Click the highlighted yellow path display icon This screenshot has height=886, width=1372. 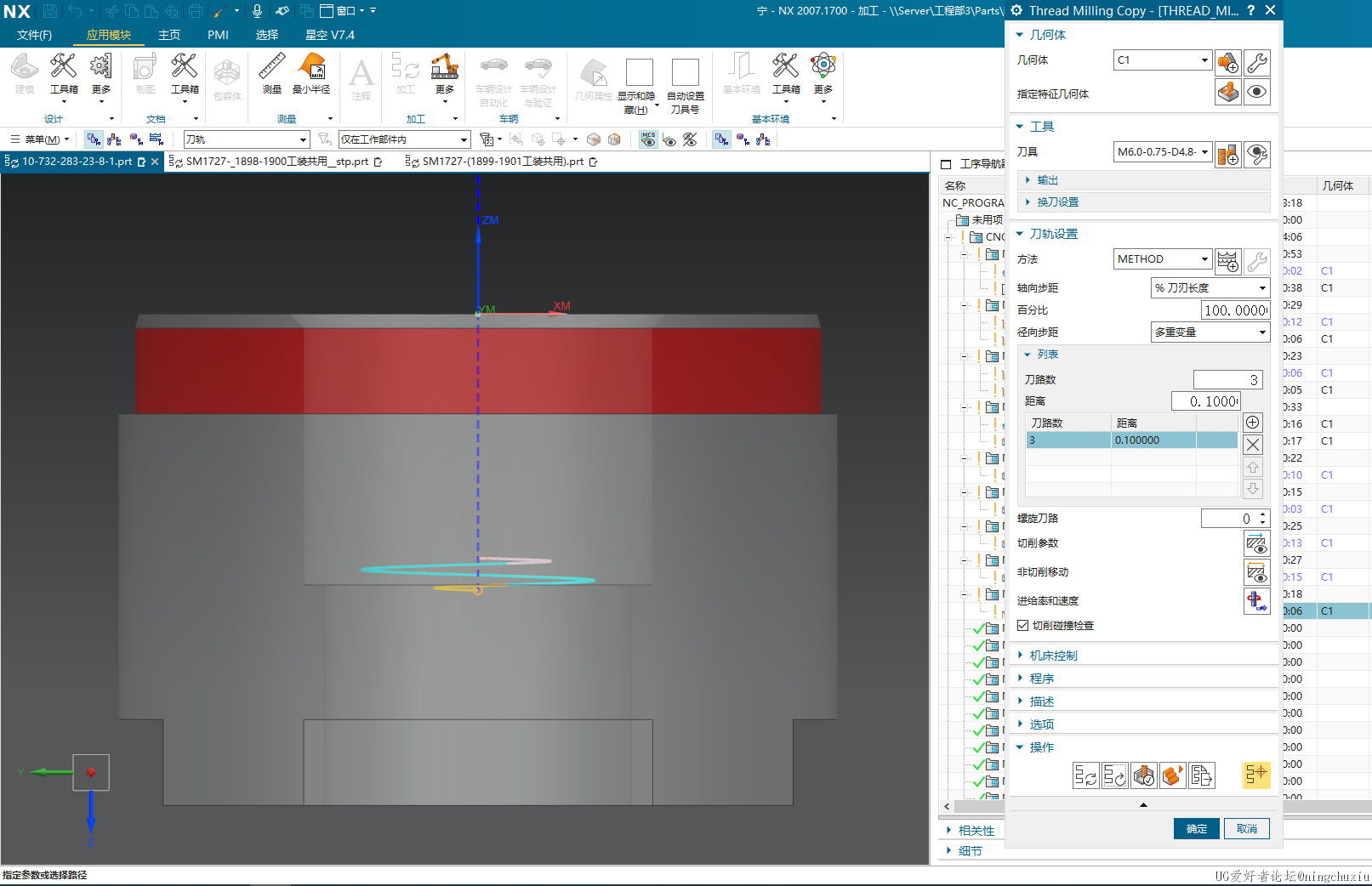coord(1256,775)
